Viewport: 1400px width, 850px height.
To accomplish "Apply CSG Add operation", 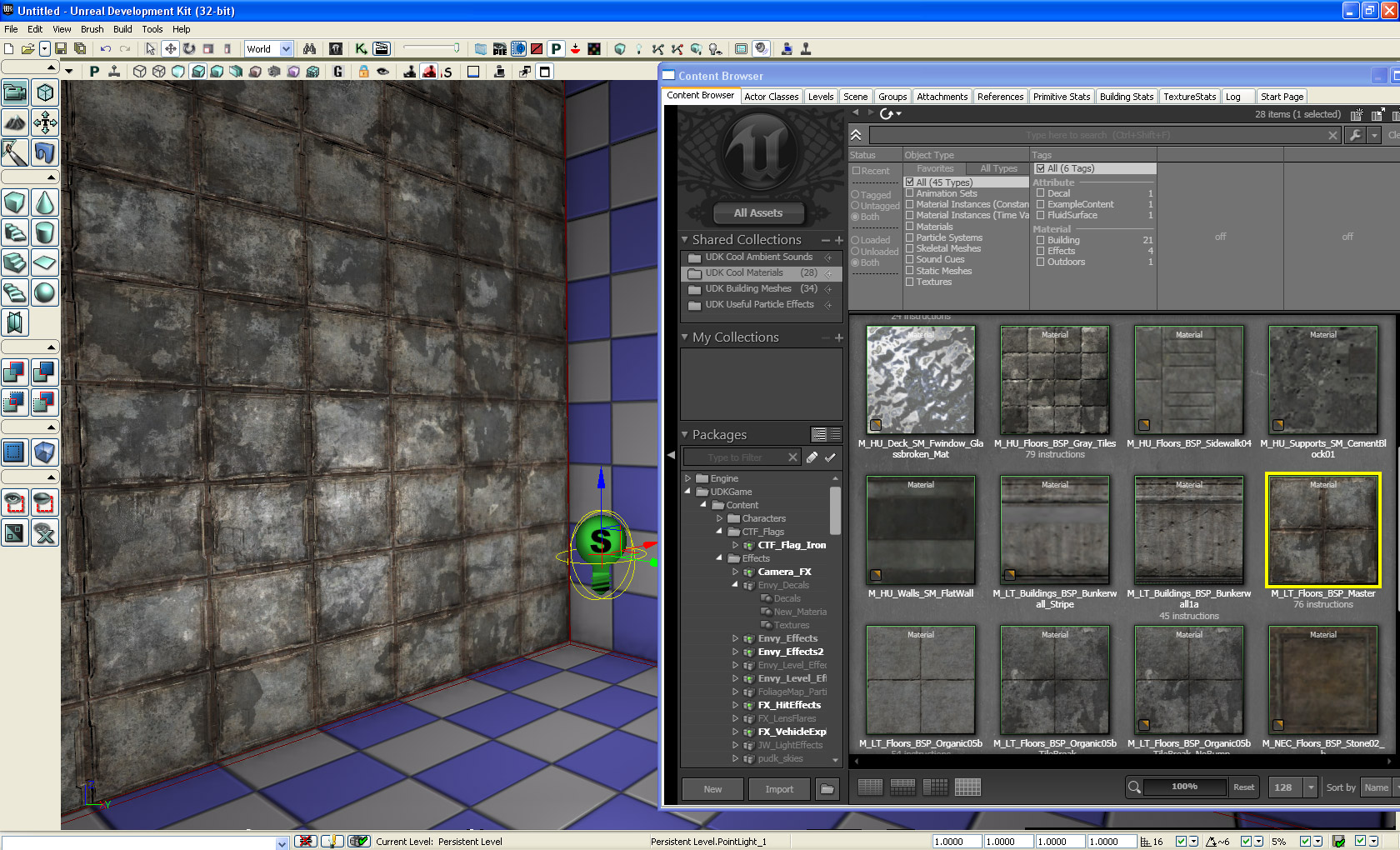I will [15, 372].
